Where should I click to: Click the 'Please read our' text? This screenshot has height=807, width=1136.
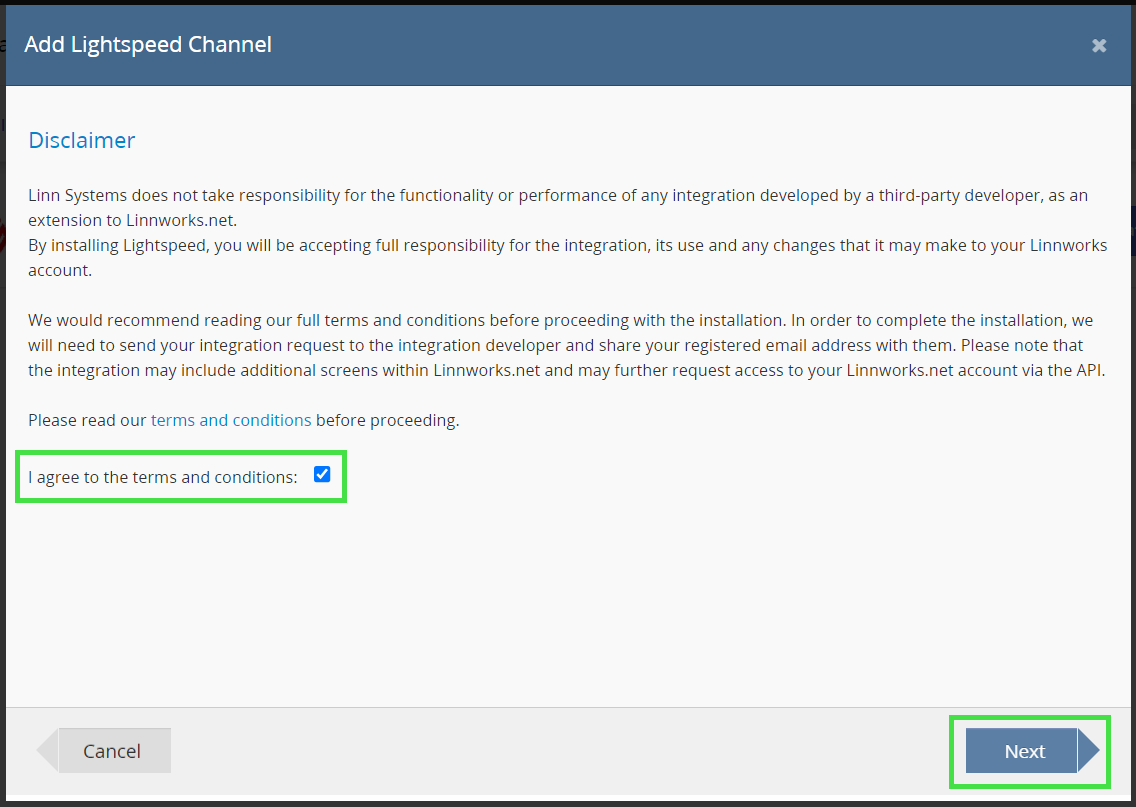87,420
